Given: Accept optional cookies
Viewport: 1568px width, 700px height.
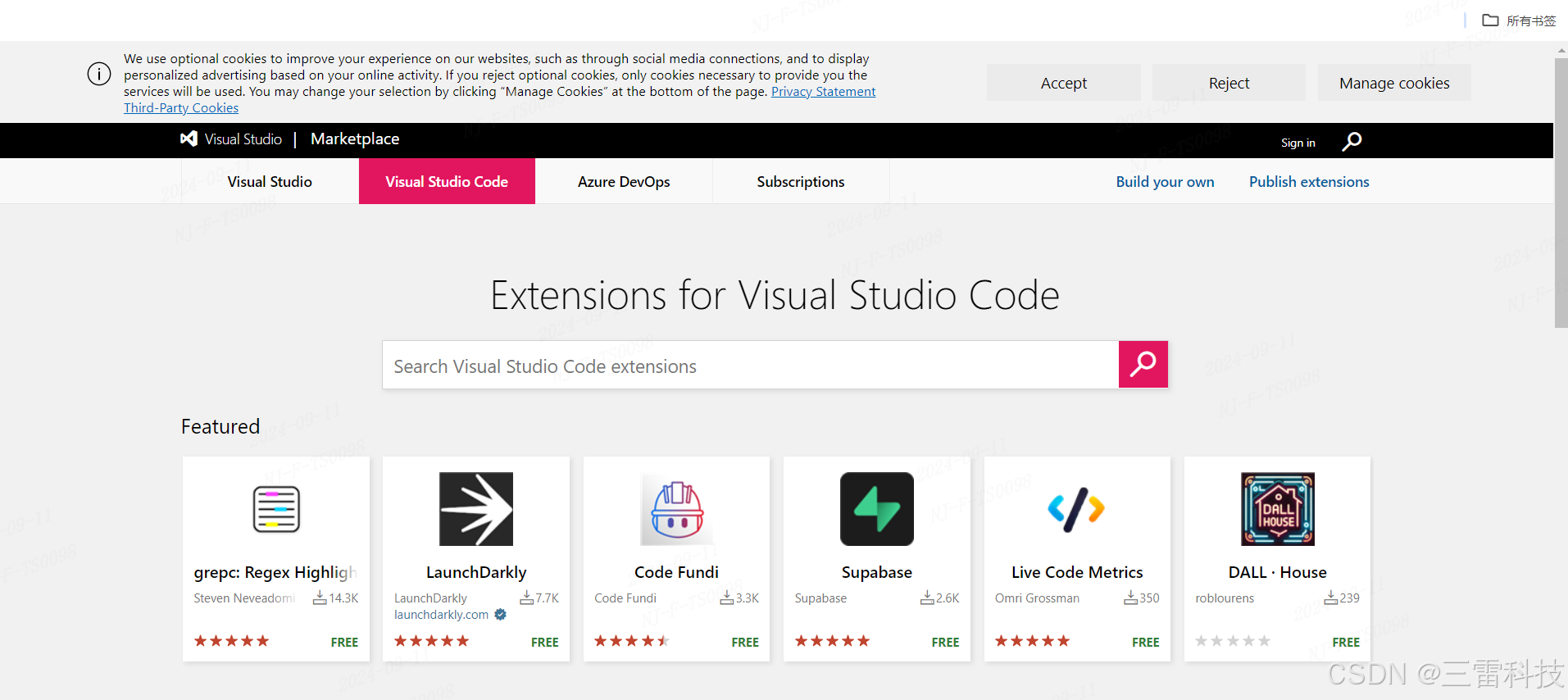Looking at the screenshot, I should coord(1063,83).
